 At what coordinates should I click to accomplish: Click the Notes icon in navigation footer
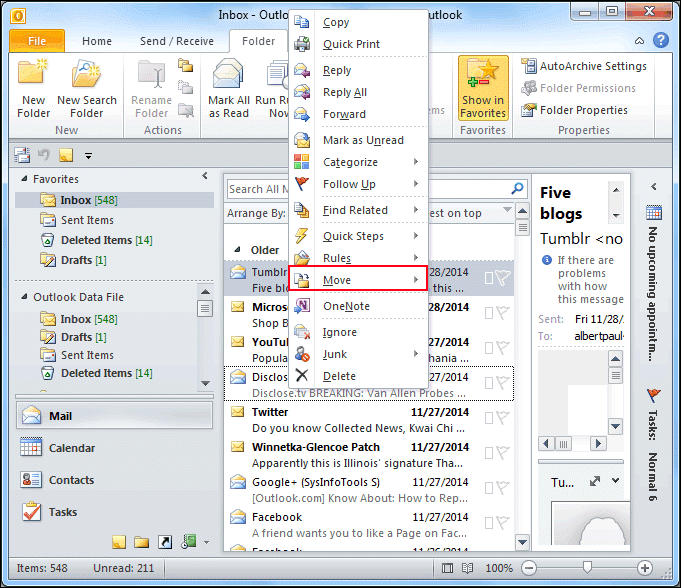pyautogui.click(x=119, y=542)
